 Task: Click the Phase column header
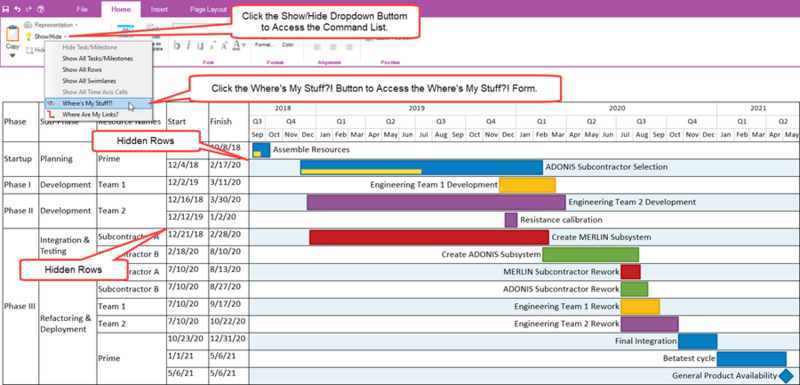click(x=21, y=121)
